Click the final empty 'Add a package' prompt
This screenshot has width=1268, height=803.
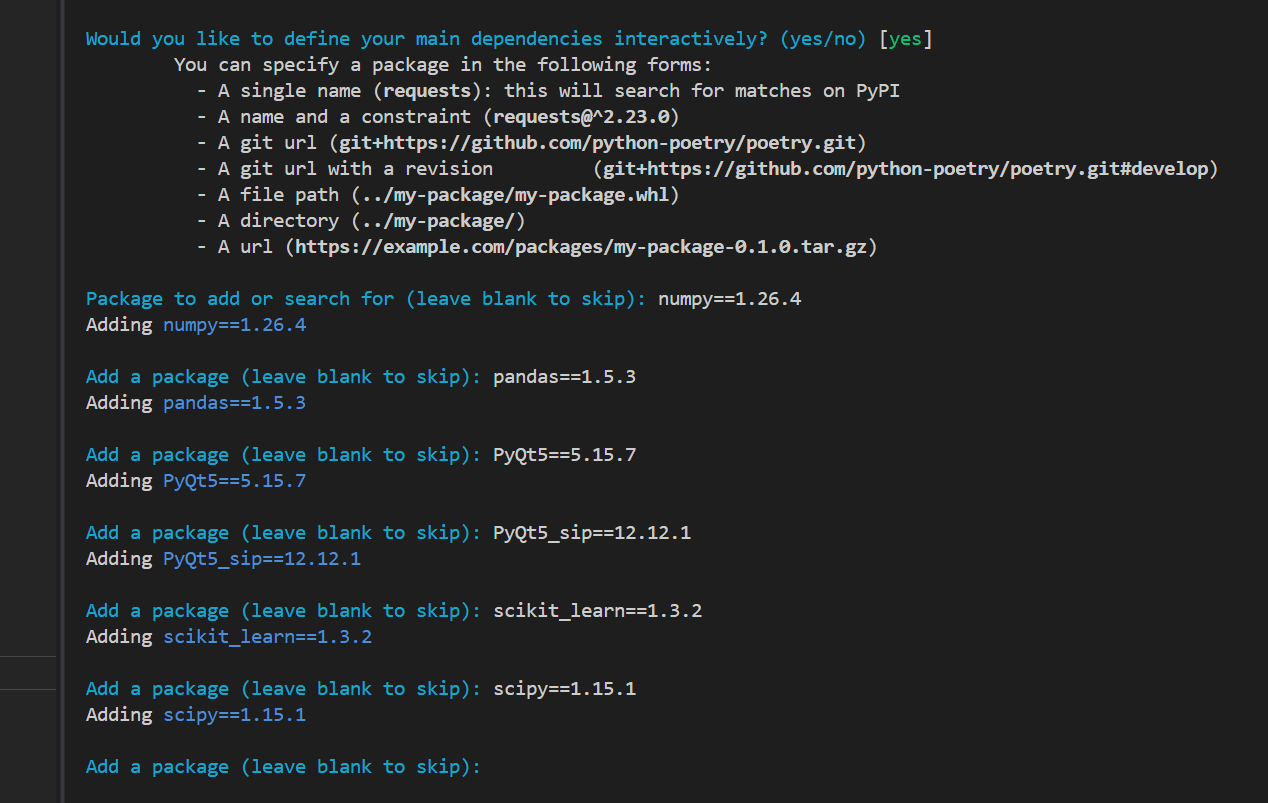tap(283, 767)
